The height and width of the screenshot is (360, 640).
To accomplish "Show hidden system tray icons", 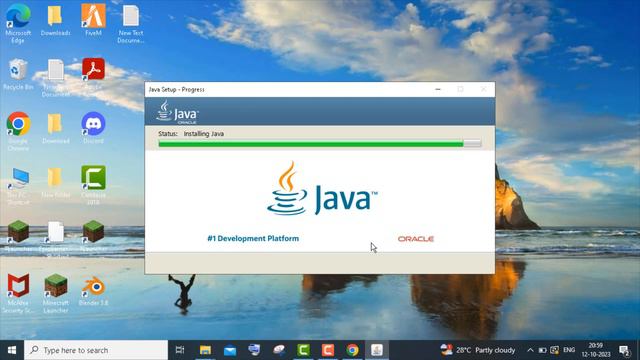I will [530, 350].
